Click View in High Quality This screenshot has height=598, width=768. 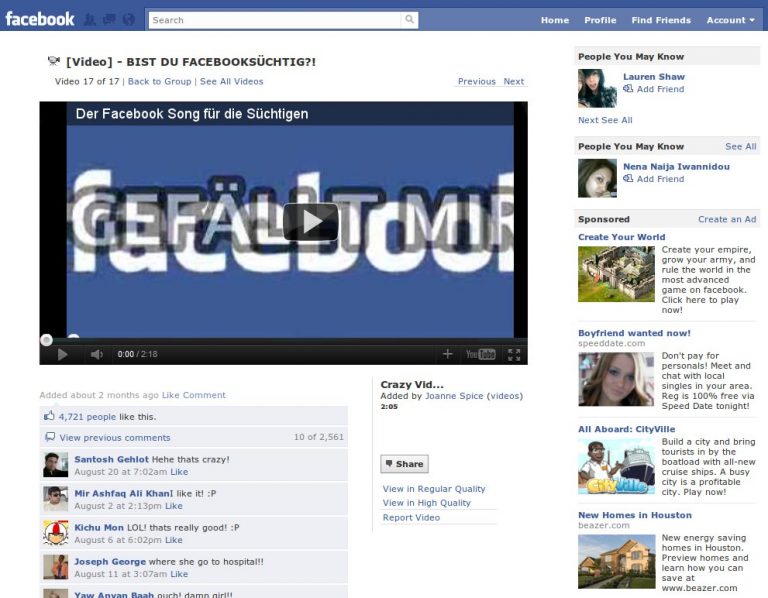coord(427,502)
